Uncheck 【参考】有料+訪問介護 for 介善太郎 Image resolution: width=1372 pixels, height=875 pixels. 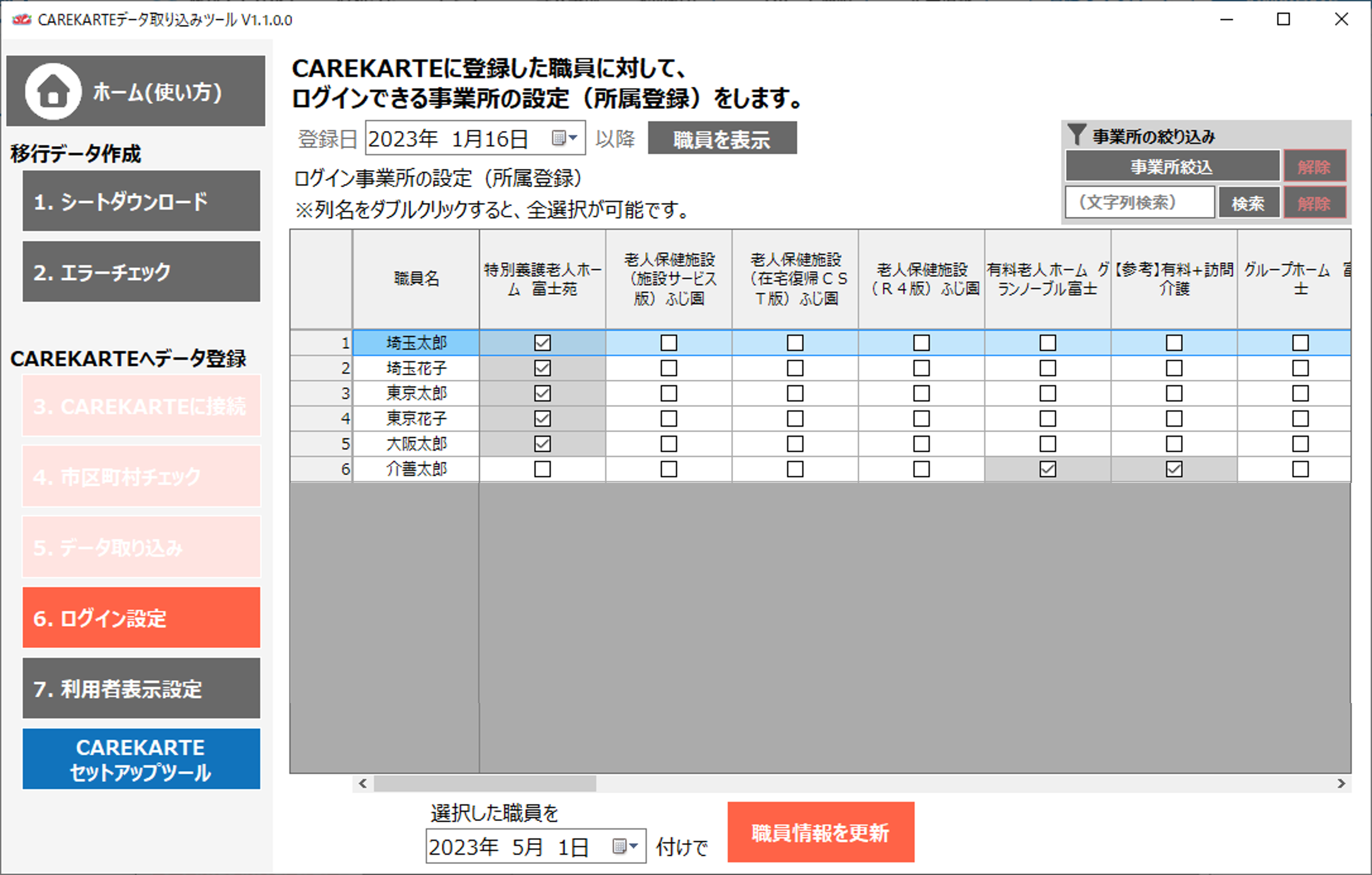point(1174,469)
